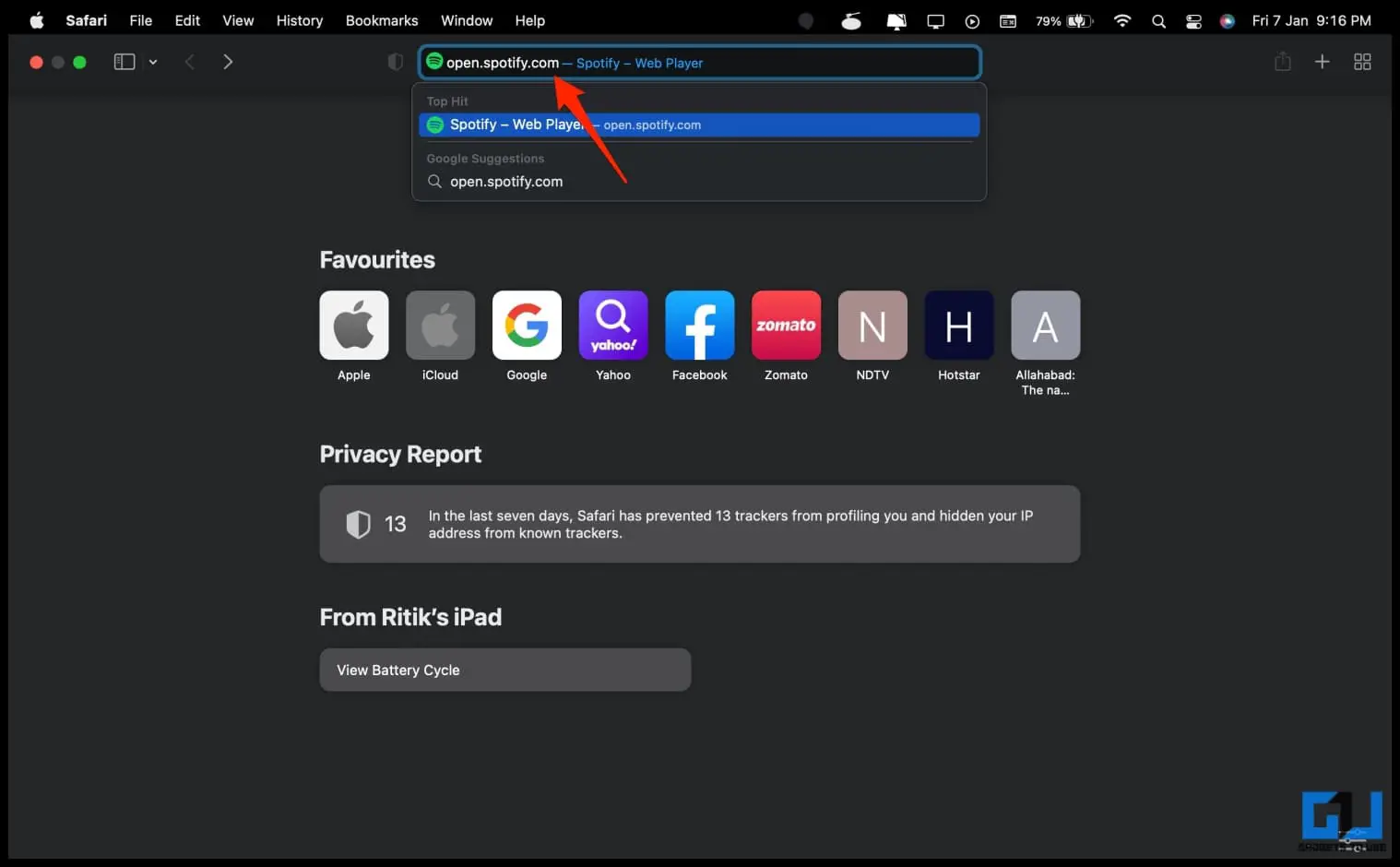This screenshot has width=1400, height=867.
Task: Open the Google favourite
Action: coord(527,326)
